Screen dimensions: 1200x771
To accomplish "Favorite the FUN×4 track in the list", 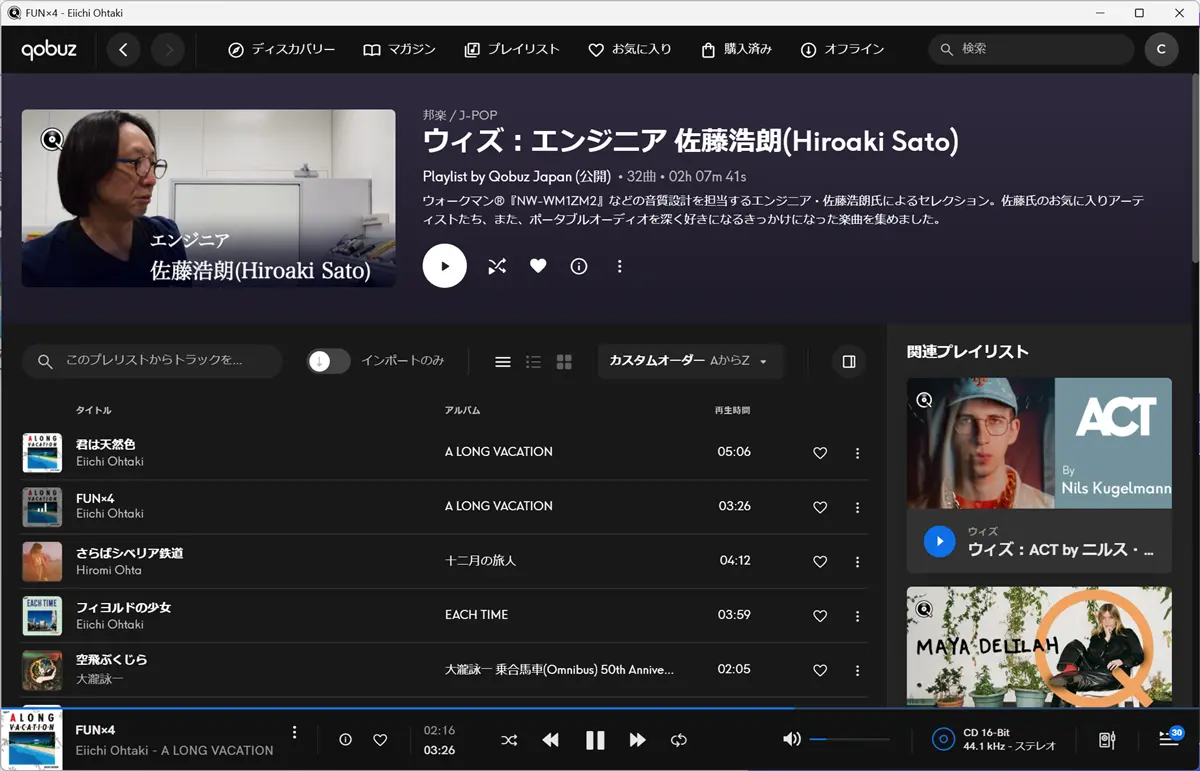I will (x=820, y=507).
